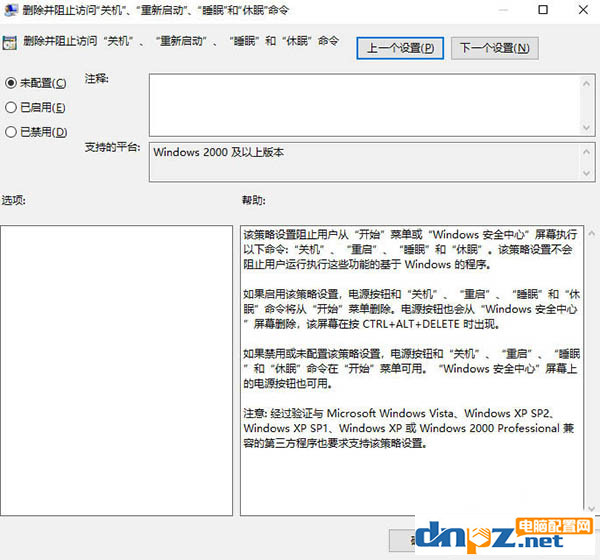Click the policy icon in the title bar
Image resolution: width=600 pixels, height=560 pixels.
coord(10,10)
